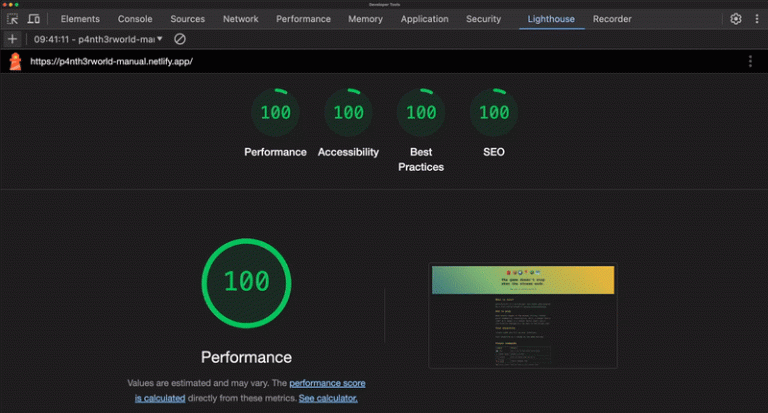
Task: Switch to the Elements tab
Action: (x=80, y=19)
